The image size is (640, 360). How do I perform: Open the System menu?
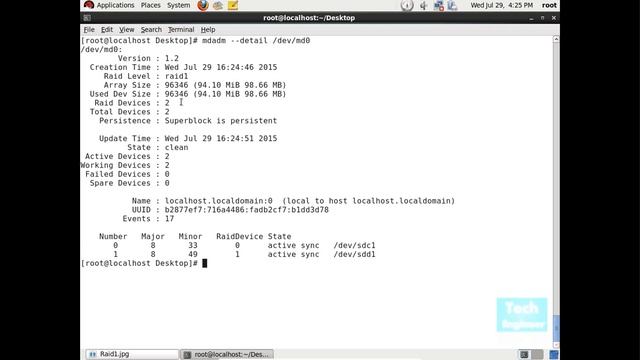click(178, 5)
